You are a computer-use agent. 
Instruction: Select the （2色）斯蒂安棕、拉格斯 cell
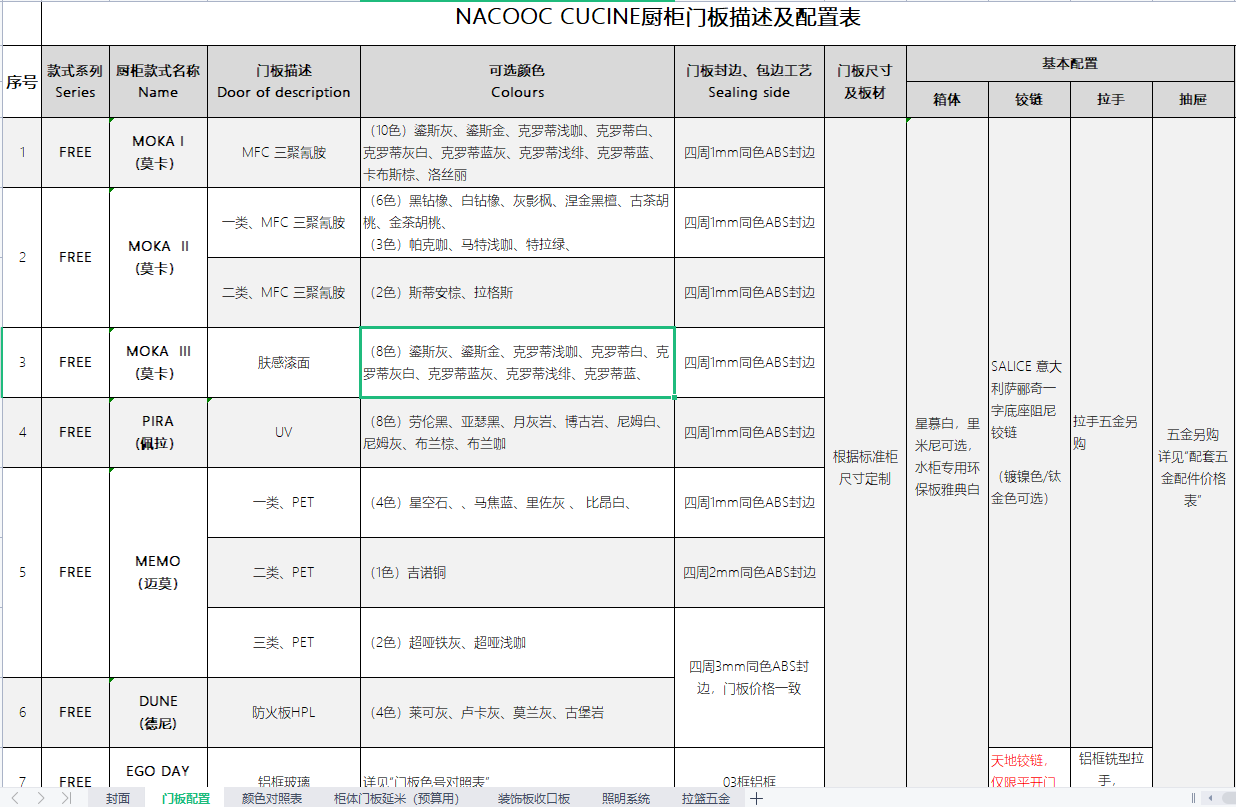click(x=517, y=292)
